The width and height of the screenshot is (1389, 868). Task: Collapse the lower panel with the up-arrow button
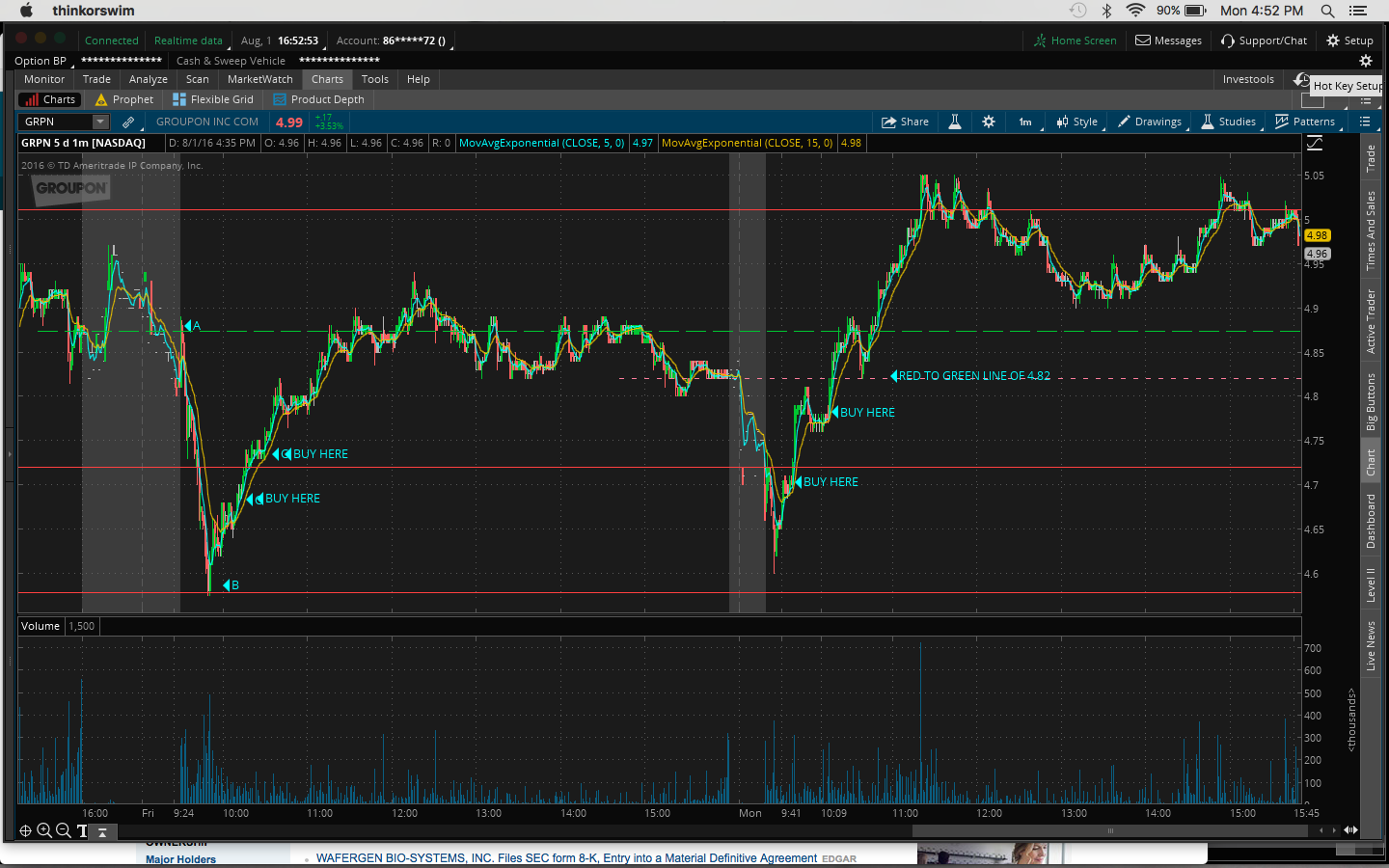(102, 830)
